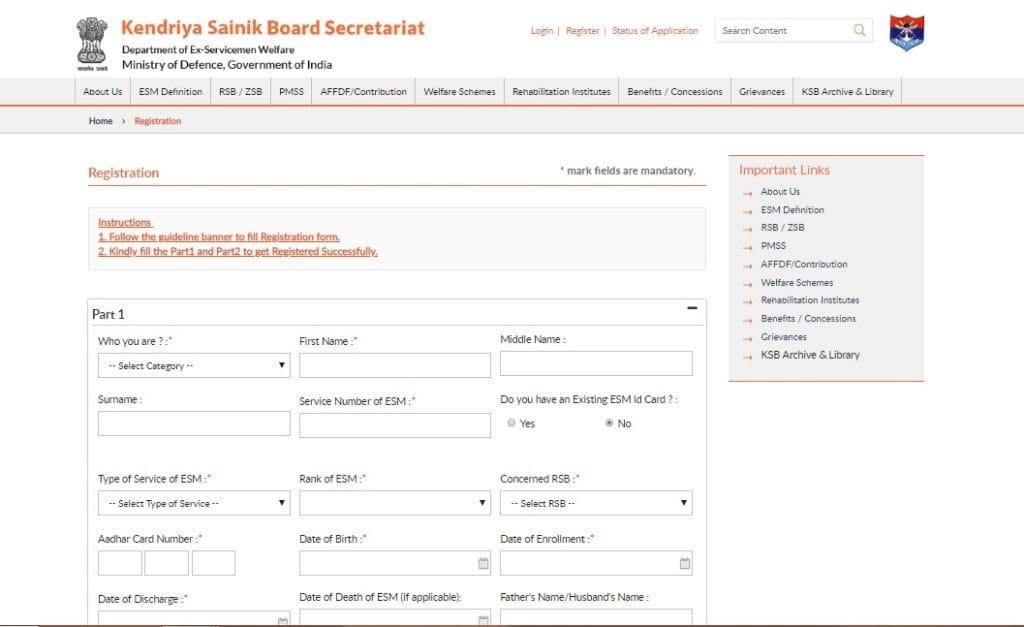The image size is (1024, 627).
Task: Open the Date of Birth calendar icon
Action: (x=483, y=563)
